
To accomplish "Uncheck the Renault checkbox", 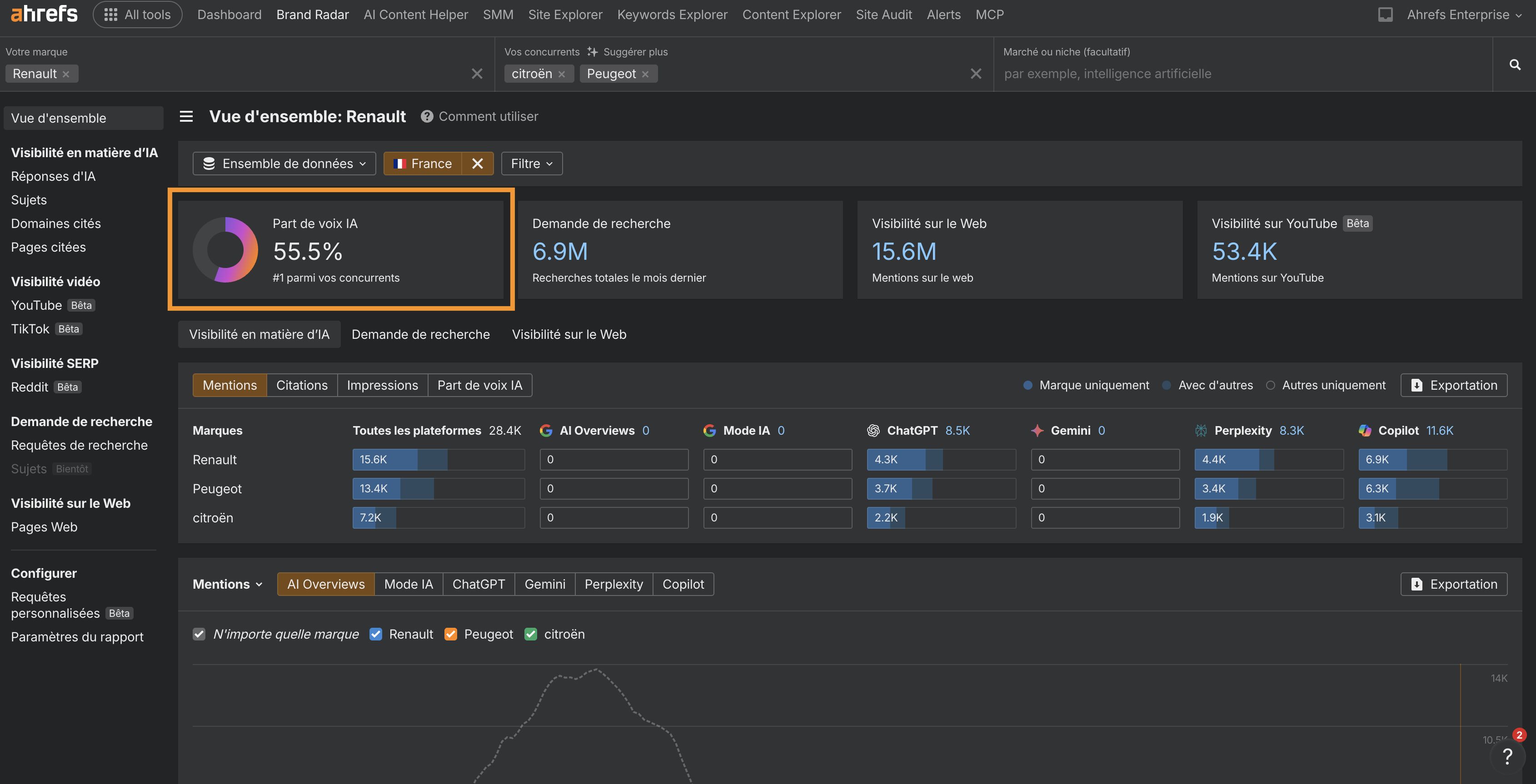I will [x=376, y=635].
